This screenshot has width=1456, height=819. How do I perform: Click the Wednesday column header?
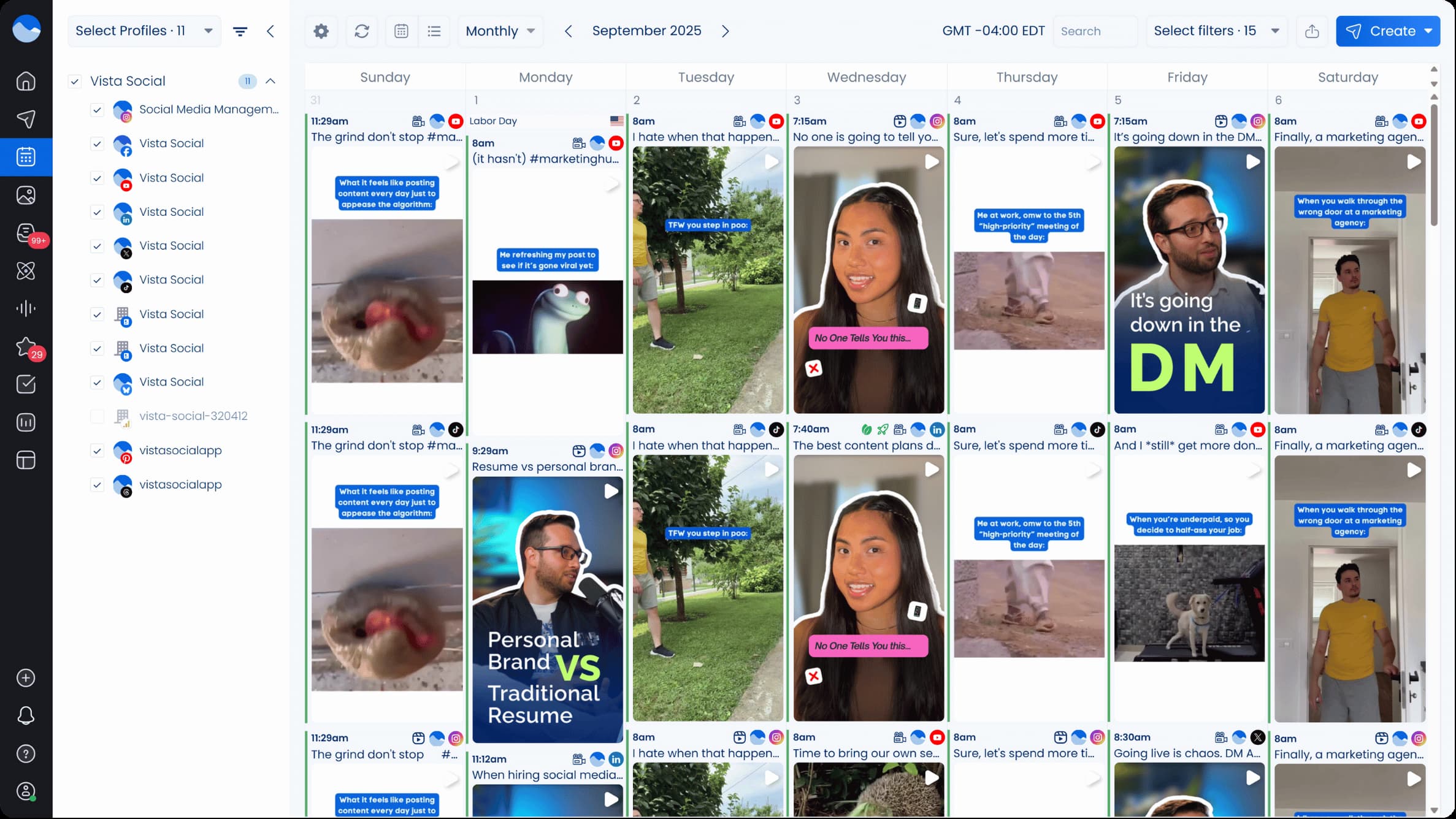pos(867,77)
